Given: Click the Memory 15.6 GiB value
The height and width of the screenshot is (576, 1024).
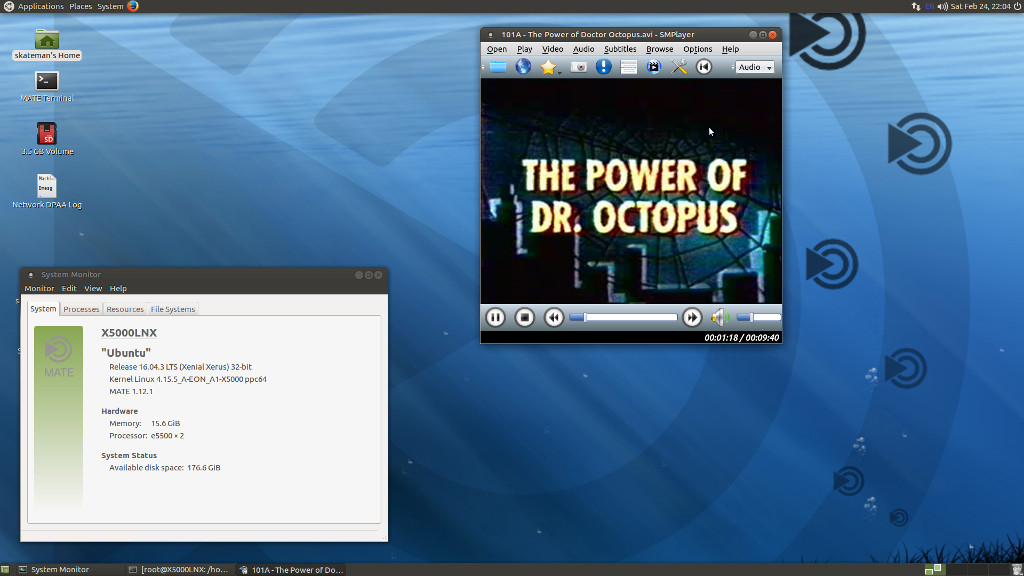Looking at the screenshot, I should [x=165, y=423].
